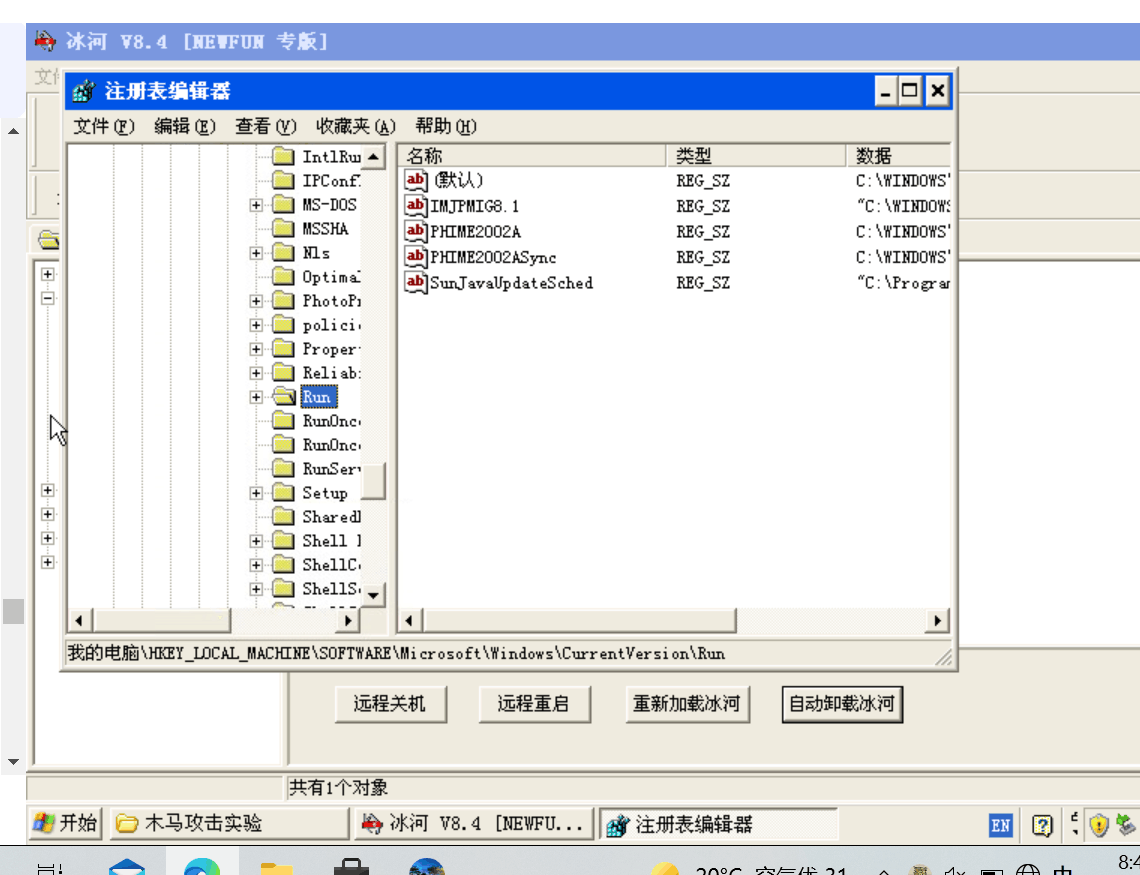Select the Reliab key label in tree
Screen dimensions: 1140x875
coord(331,374)
